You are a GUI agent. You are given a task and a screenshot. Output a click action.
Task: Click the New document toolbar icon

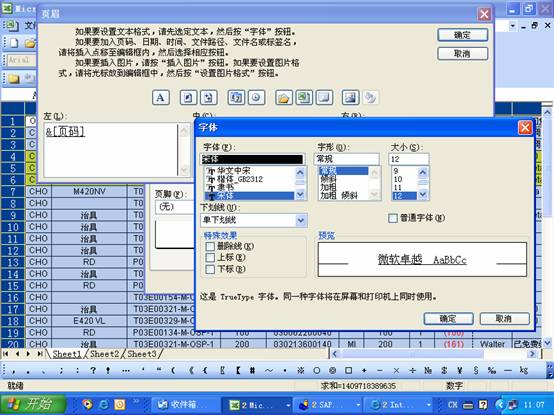point(14,43)
